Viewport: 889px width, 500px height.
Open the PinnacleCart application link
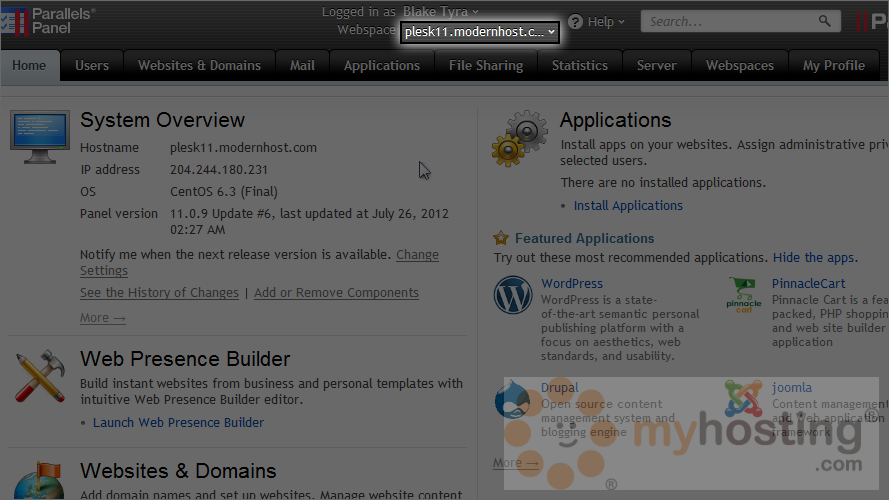click(x=808, y=283)
